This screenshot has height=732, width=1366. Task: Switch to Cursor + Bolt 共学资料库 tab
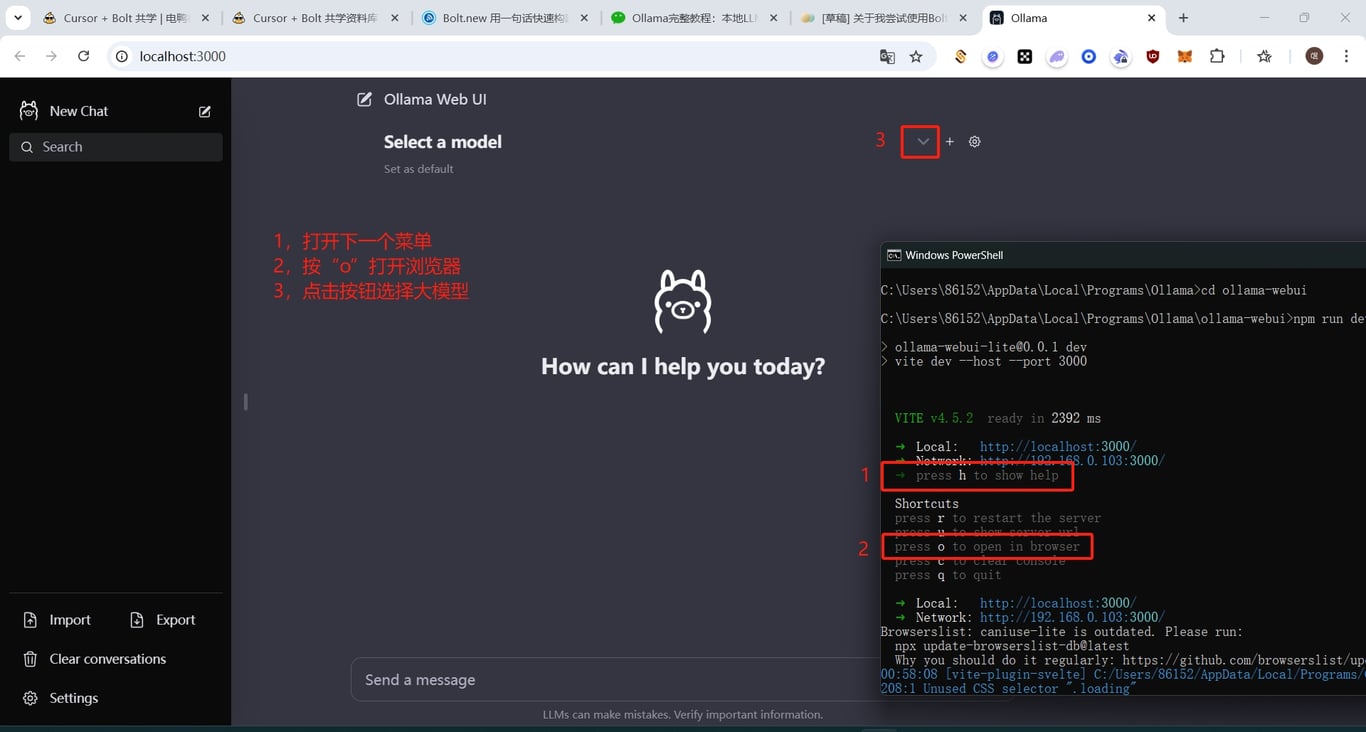click(x=315, y=18)
